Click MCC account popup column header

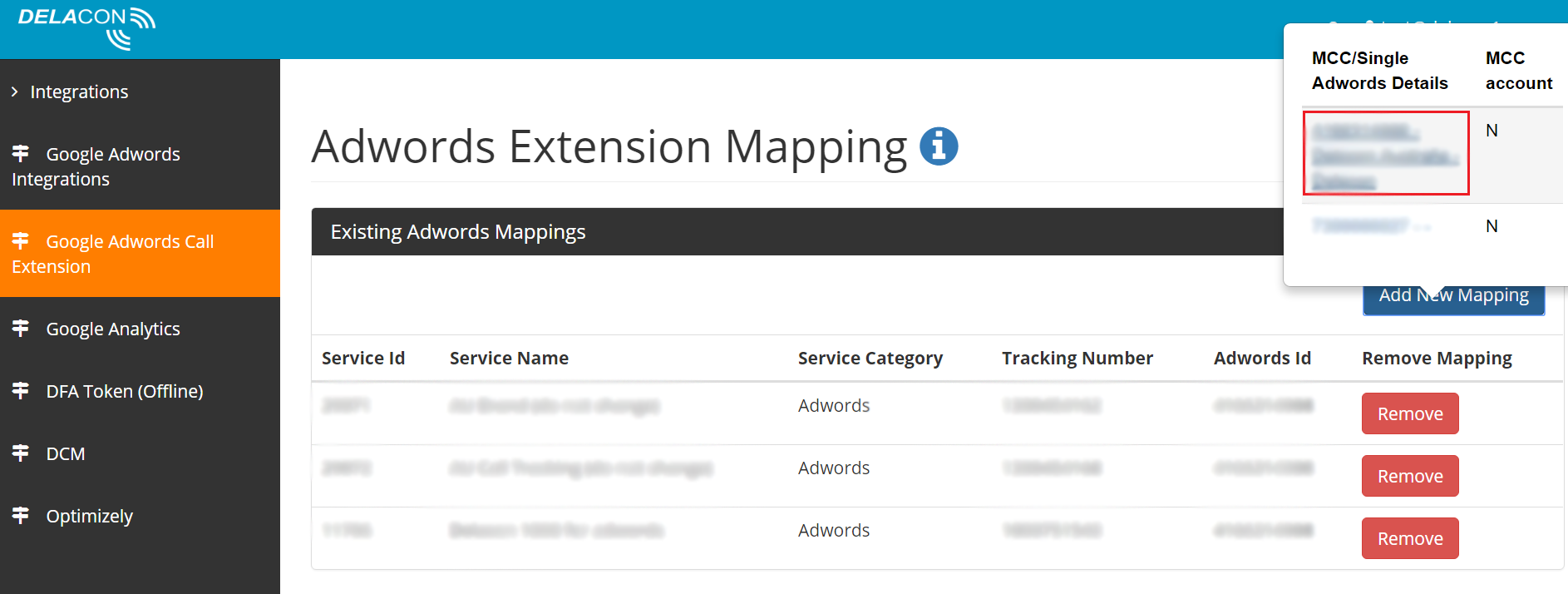click(x=1519, y=71)
